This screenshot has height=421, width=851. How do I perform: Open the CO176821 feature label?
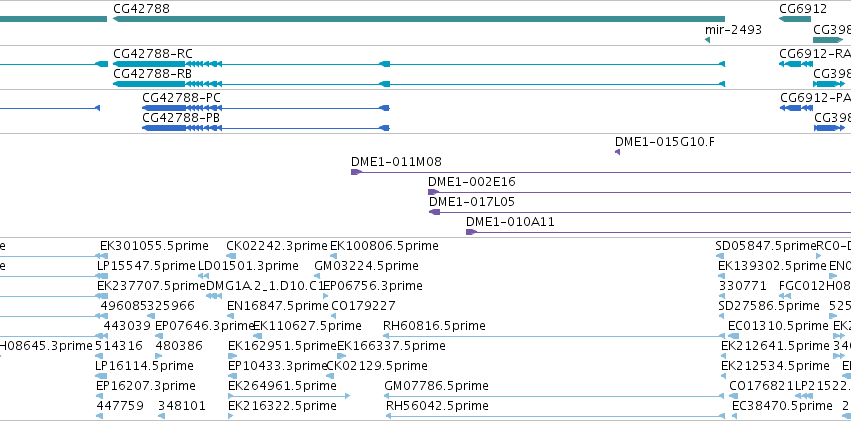point(761,385)
